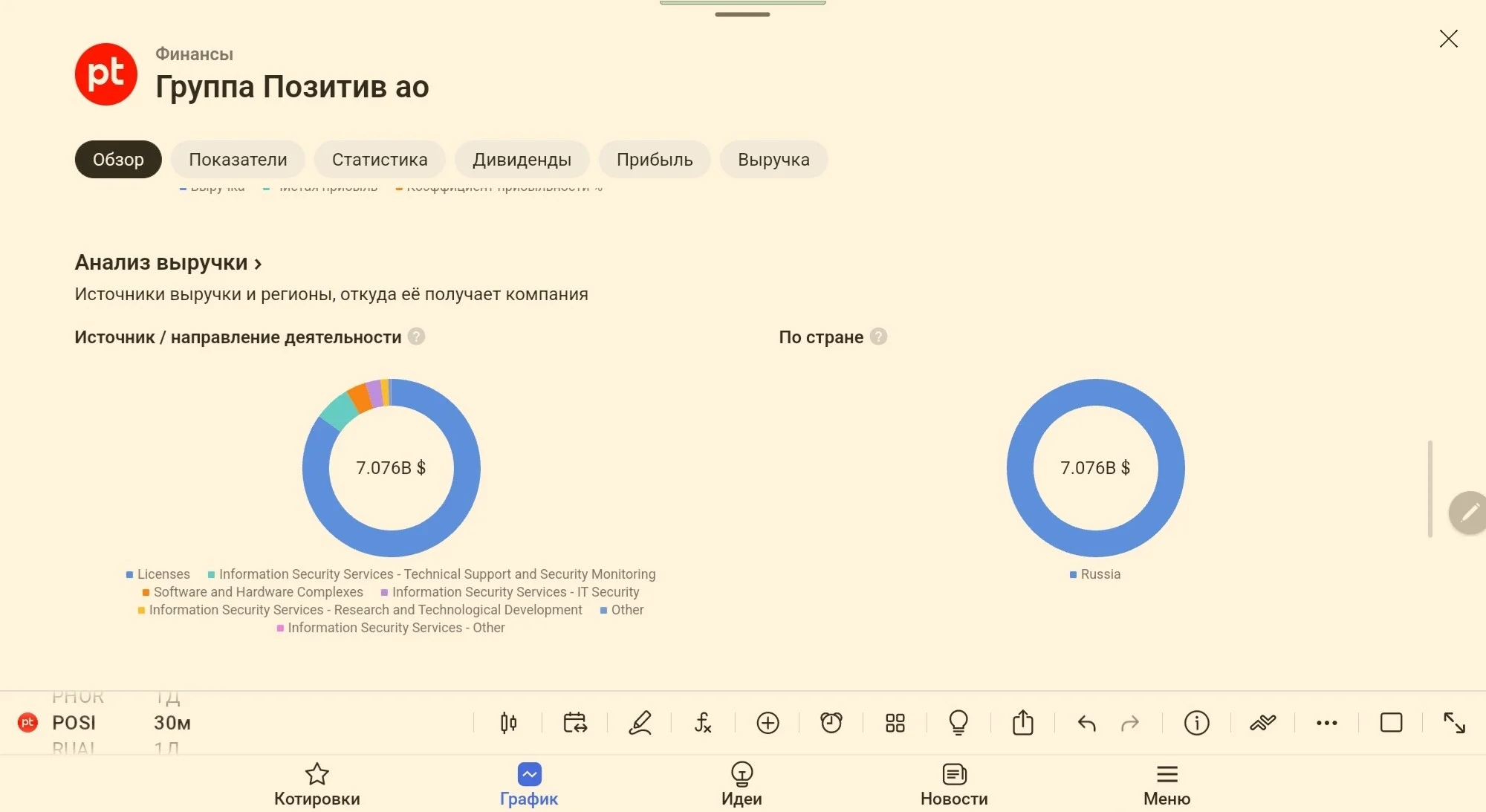This screenshot has width=1486, height=812.
Task: Open the symbol info icon
Action: coord(1196,723)
